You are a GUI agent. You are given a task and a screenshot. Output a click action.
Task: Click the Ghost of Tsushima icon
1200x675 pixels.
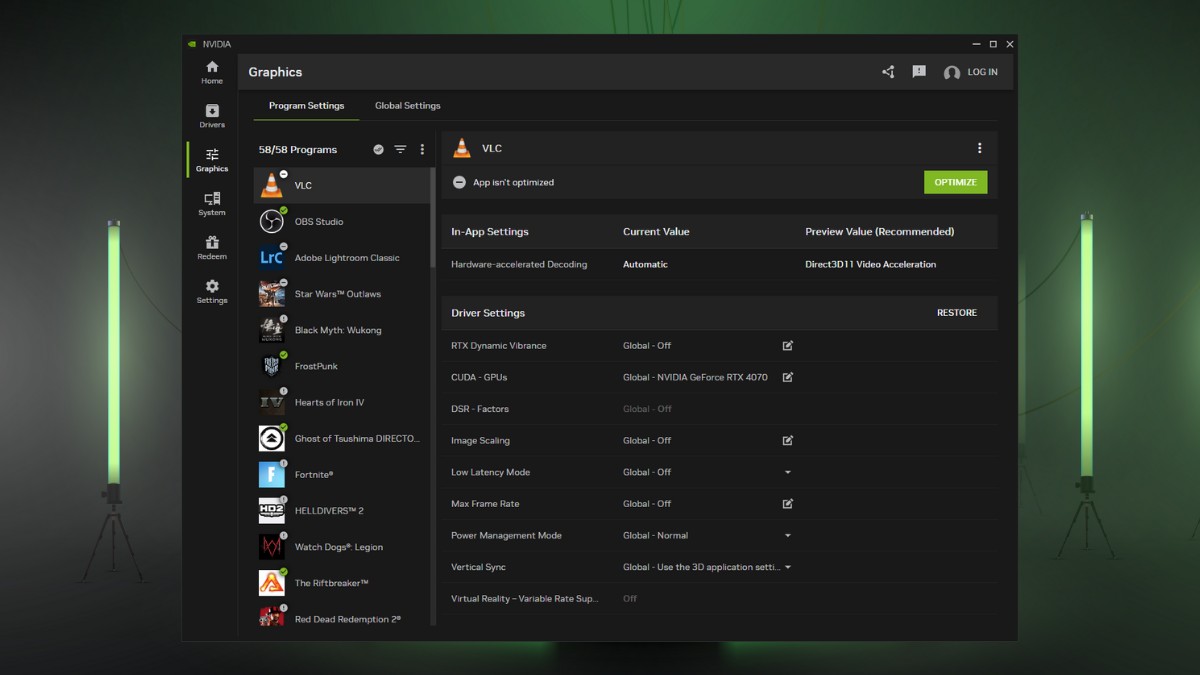pyautogui.click(x=271, y=438)
